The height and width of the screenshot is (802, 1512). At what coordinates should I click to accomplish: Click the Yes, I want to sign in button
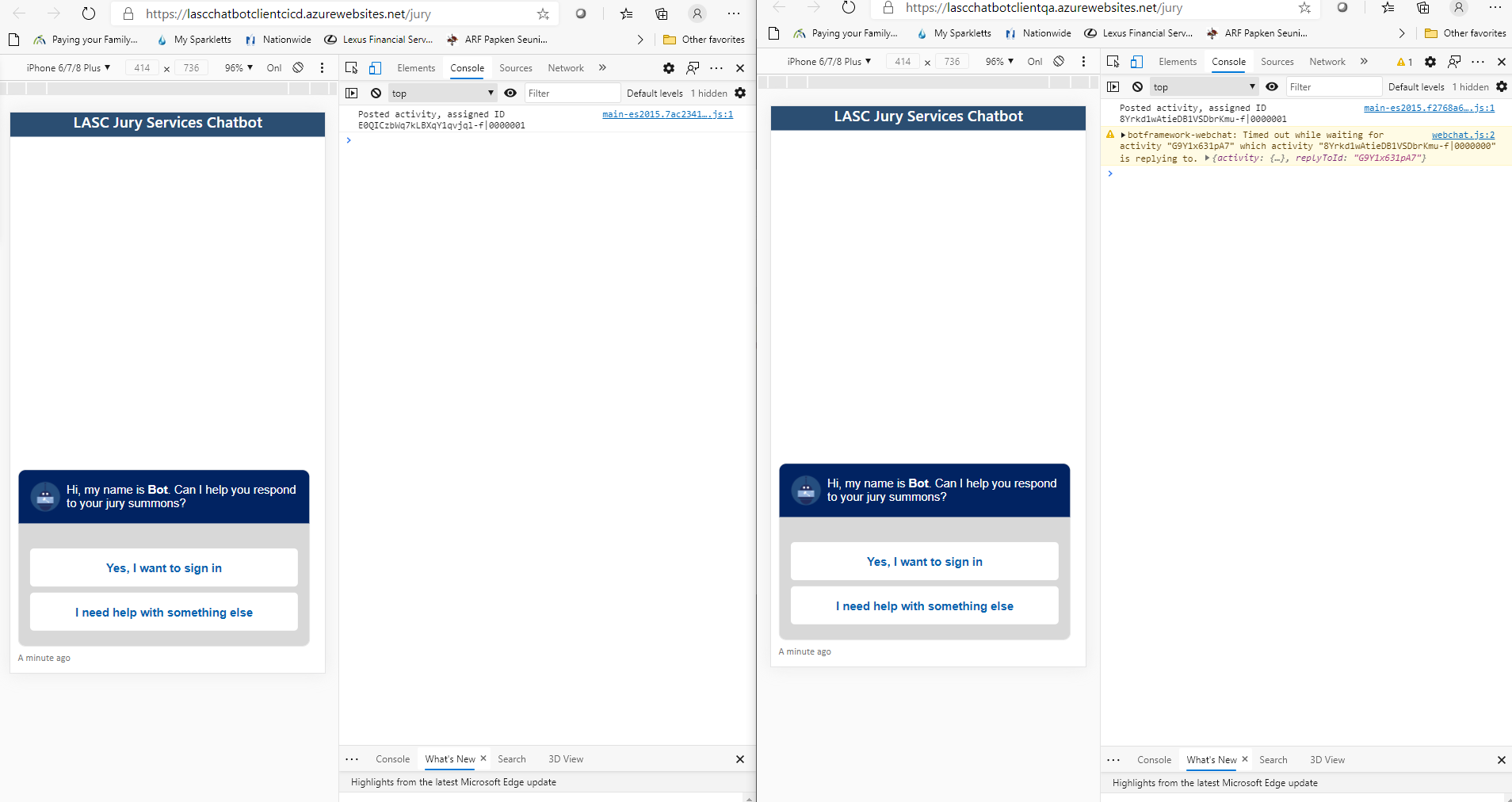pyautogui.click(x=164, y=567)
